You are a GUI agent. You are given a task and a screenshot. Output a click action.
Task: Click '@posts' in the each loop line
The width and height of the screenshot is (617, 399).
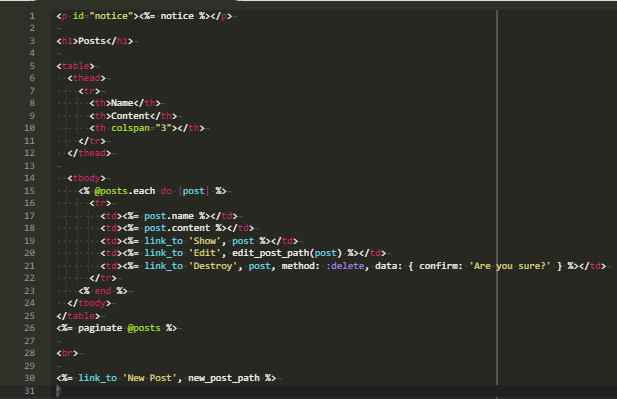coord(111,190)
